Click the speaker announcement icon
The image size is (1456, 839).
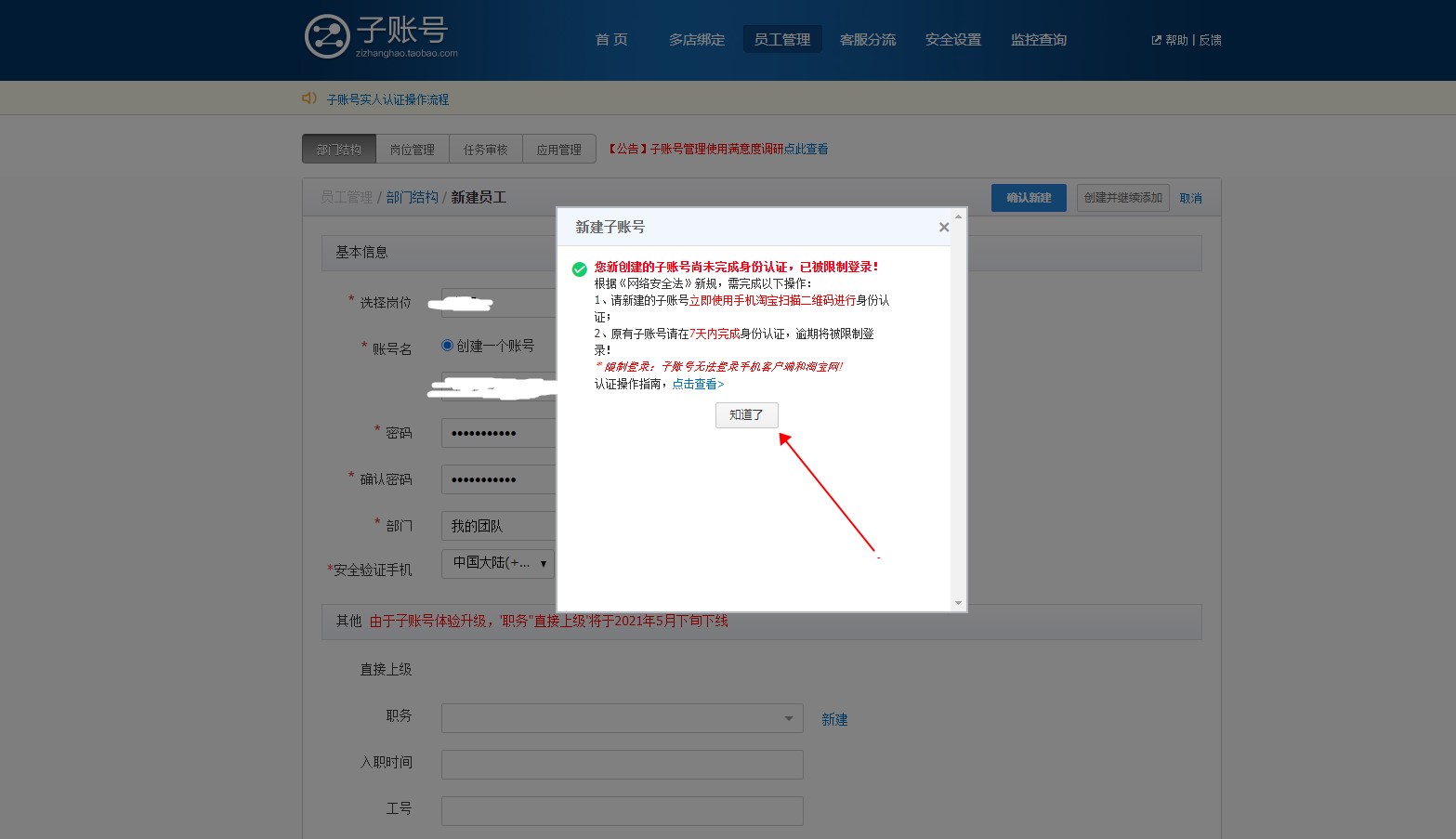(x=308, y=98)
